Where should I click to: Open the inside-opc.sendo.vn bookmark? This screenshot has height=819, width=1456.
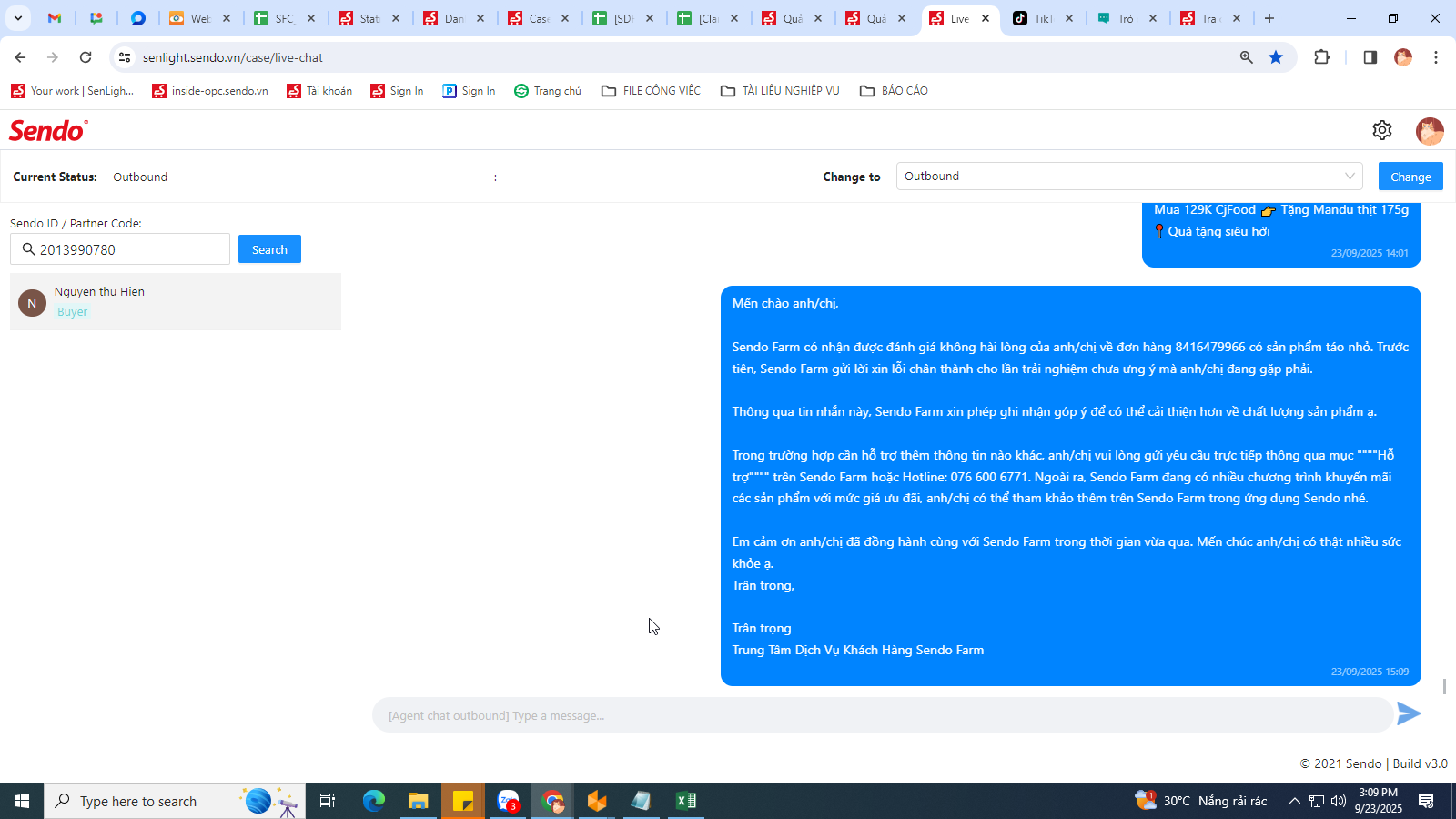pos(210,91)
